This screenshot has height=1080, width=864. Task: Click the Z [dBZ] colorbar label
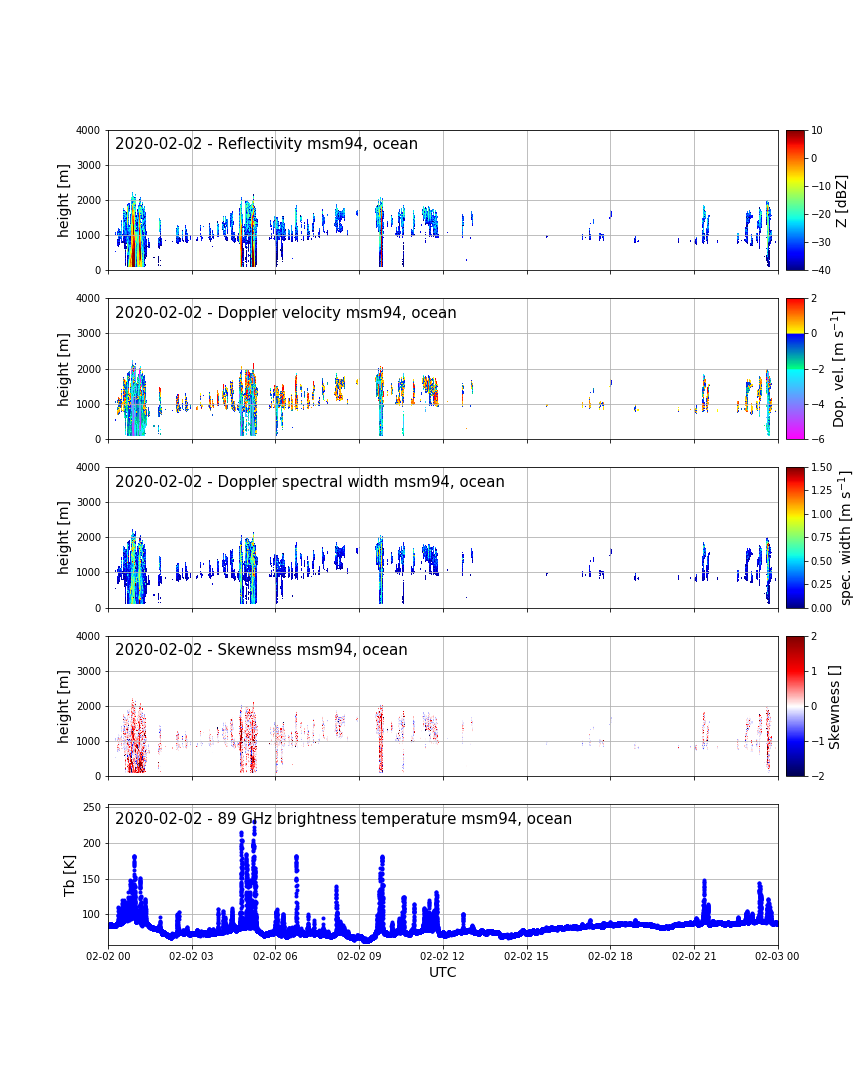842,200
